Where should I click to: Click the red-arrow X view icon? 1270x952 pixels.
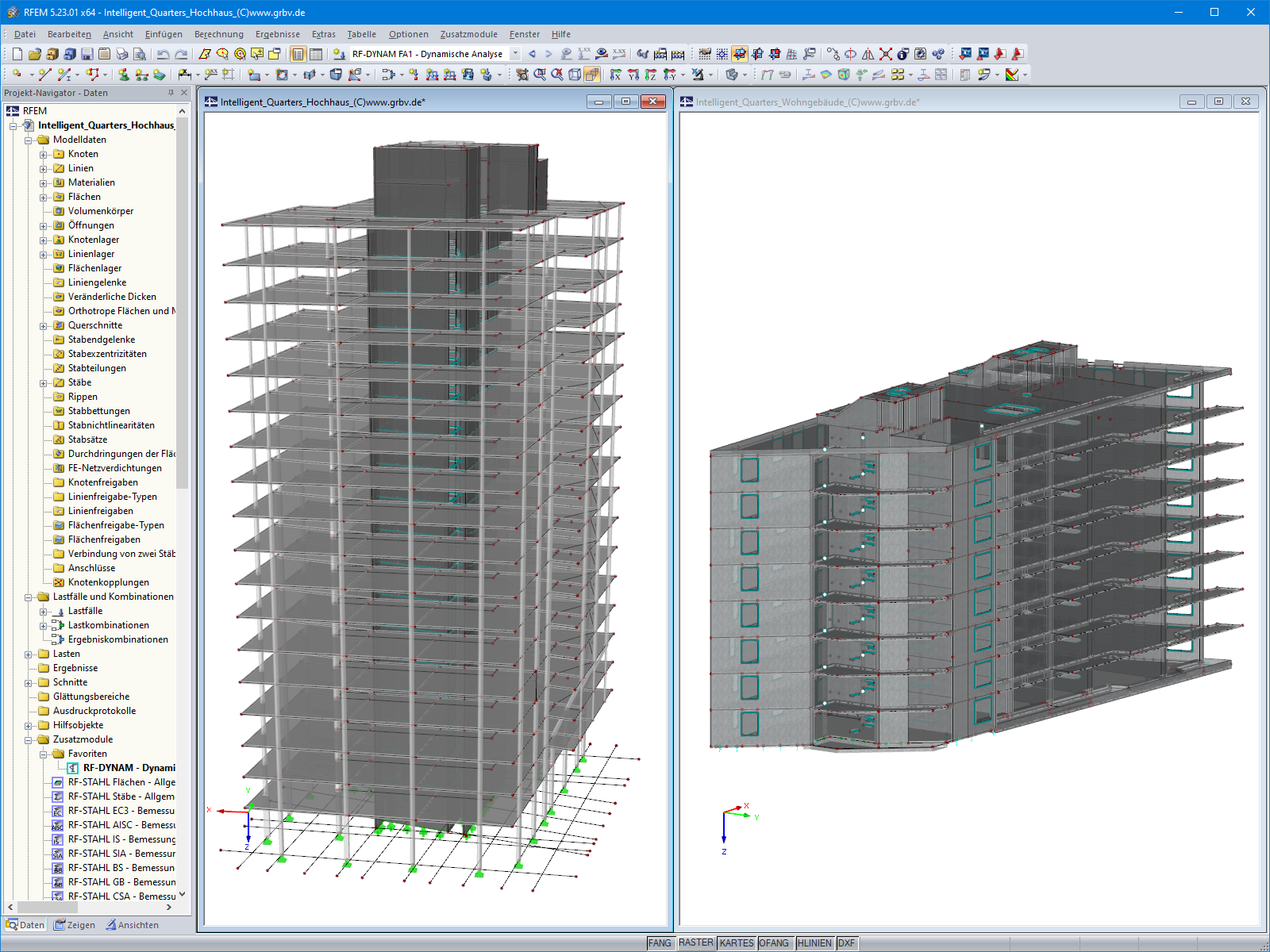pyautogui.click(x=616, y=75)
